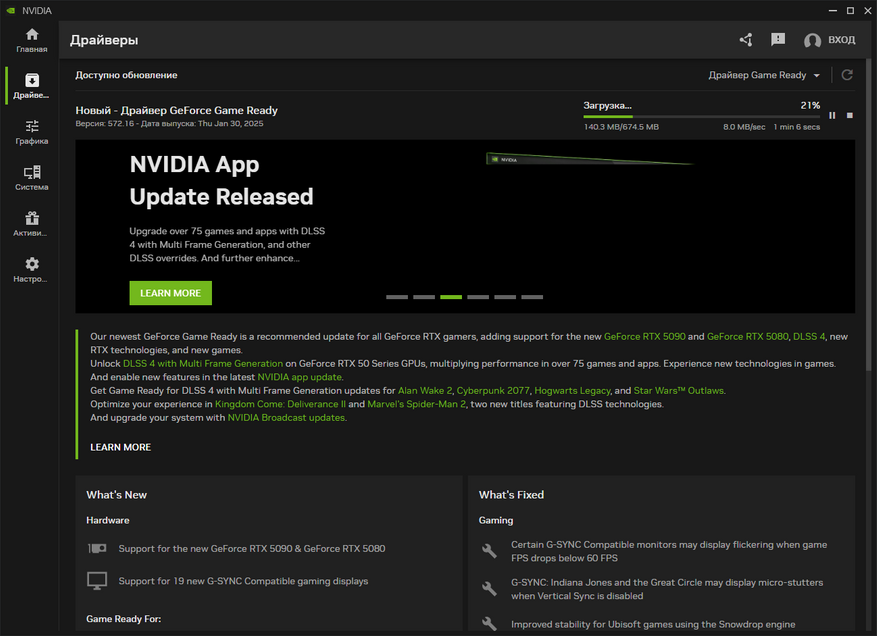The height and width of the screenshot is (636, 877).
Task: Open the Star Wars Outlaws link
Action: pyautogui.click(x=679, y=390)
